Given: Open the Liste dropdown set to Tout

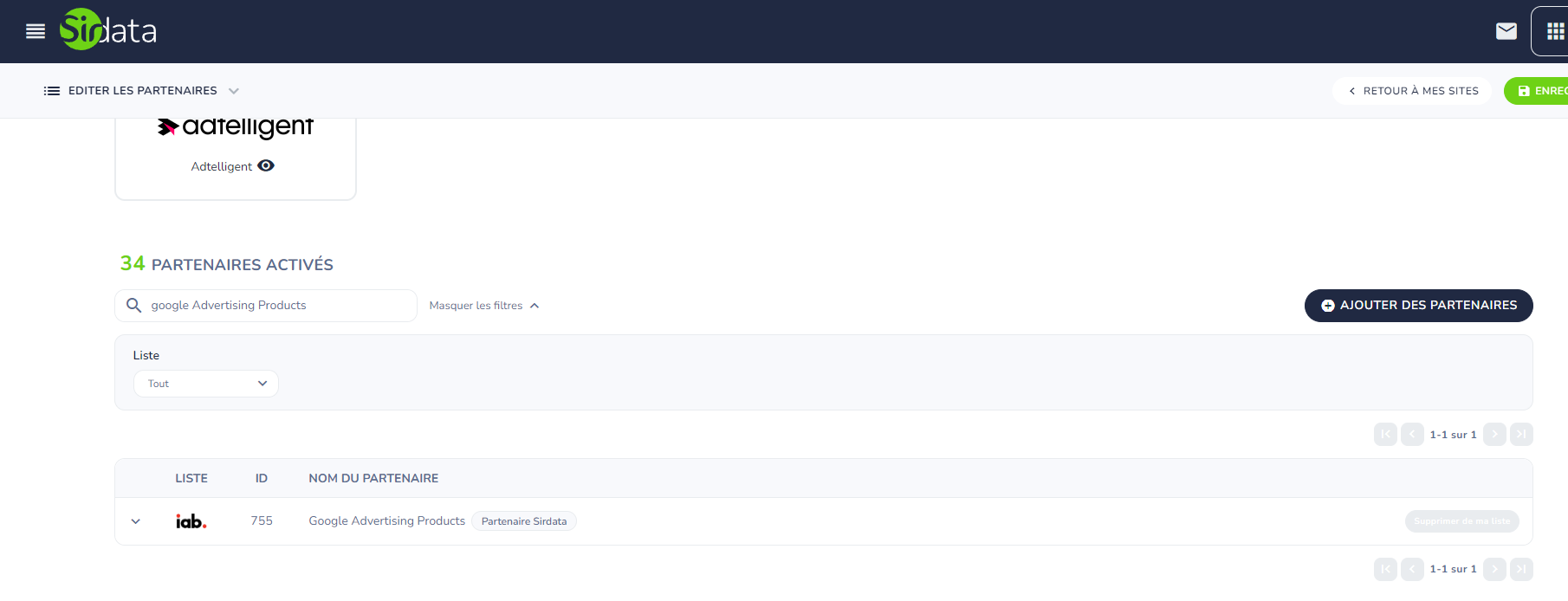Looking at the screenshot, I should click(x=206, y=384).
